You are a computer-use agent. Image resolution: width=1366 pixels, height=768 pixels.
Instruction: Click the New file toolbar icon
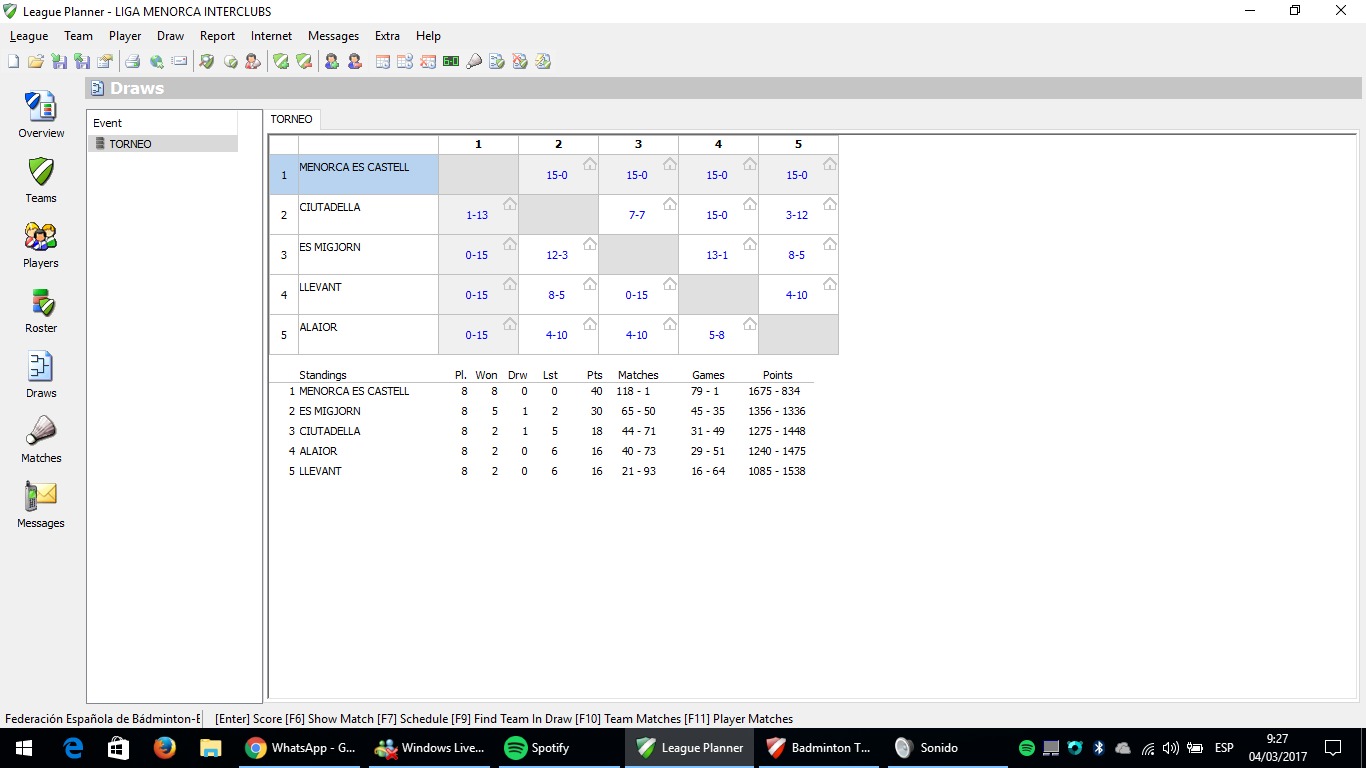13,62
